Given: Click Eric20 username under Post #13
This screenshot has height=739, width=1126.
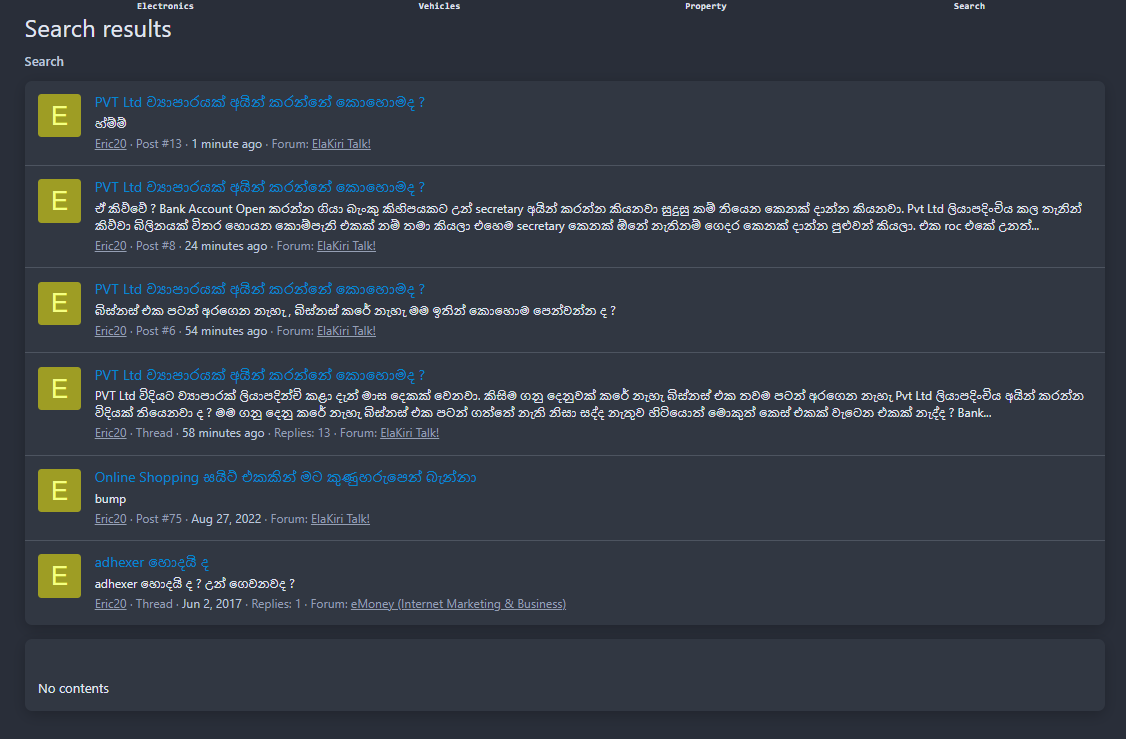Looking at the screenshot, I should coord(111,144).
